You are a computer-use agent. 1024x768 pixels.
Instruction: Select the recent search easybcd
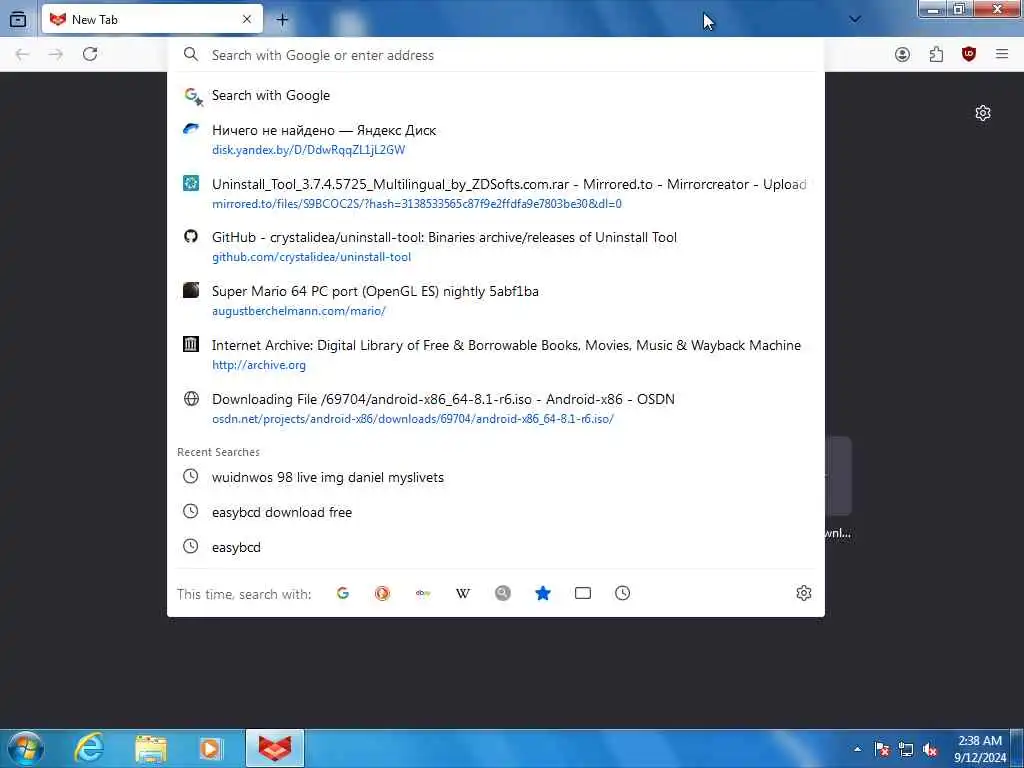(496, 547)
